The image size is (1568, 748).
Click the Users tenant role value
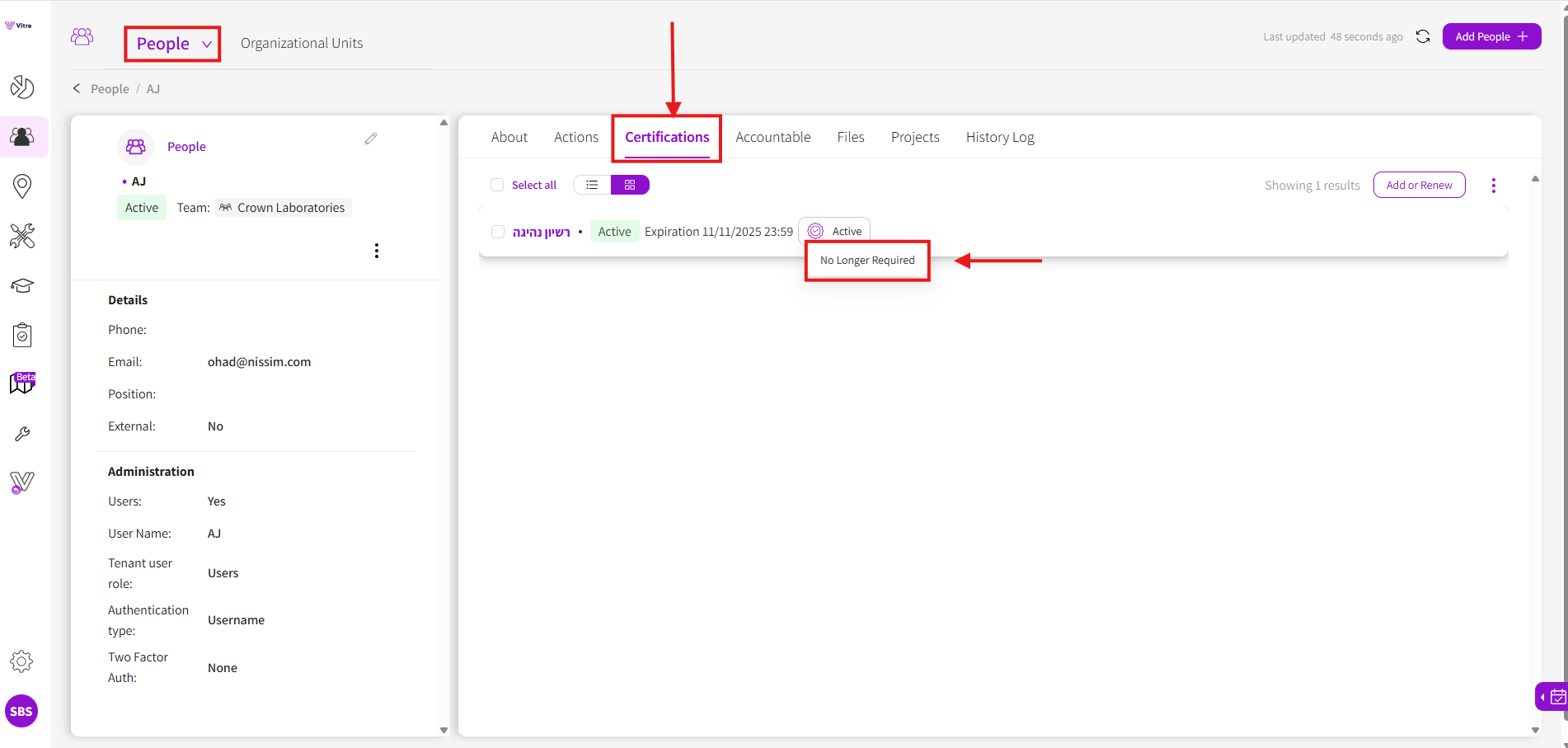coord(223,573)
